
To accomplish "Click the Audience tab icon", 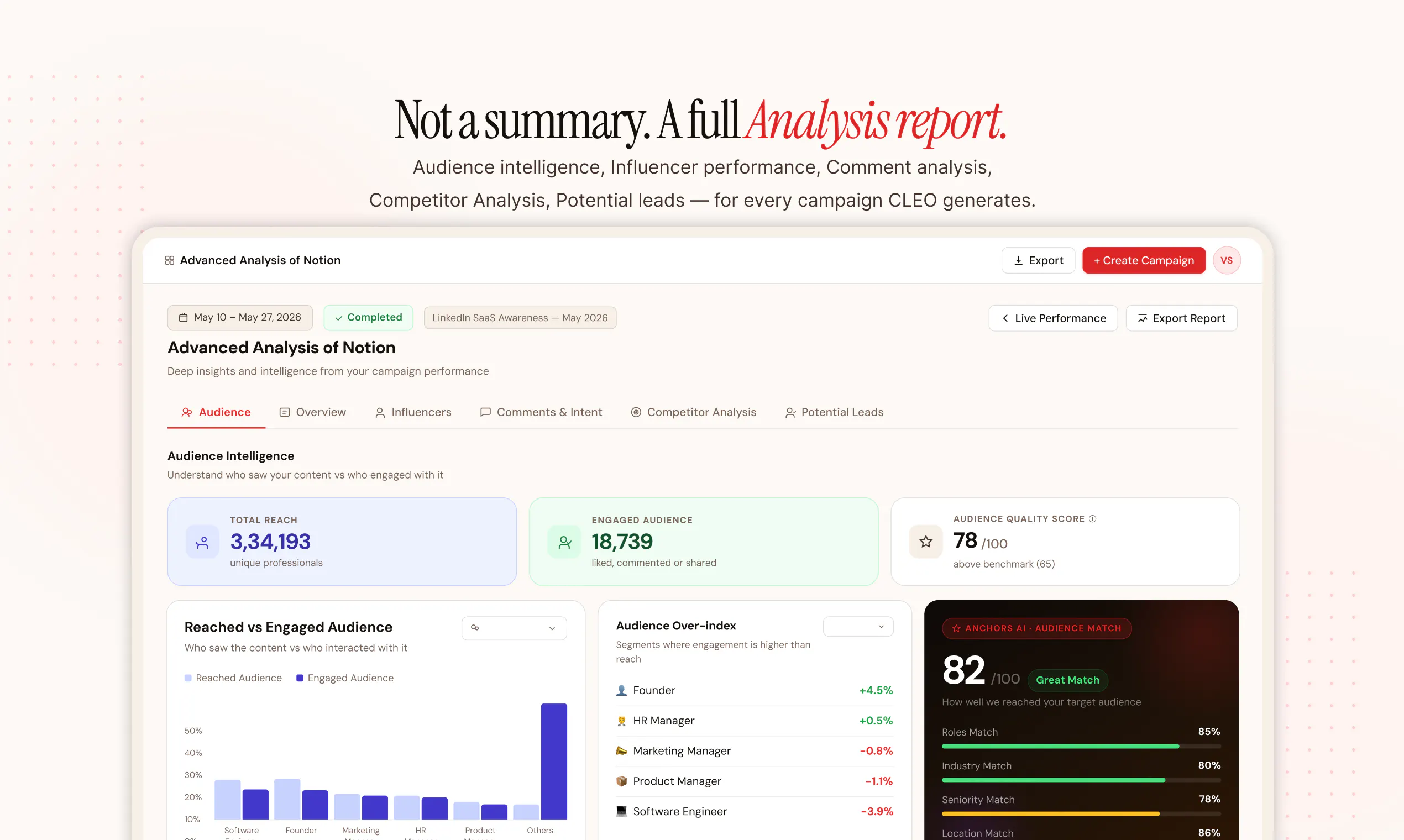I will click(187, 413).
